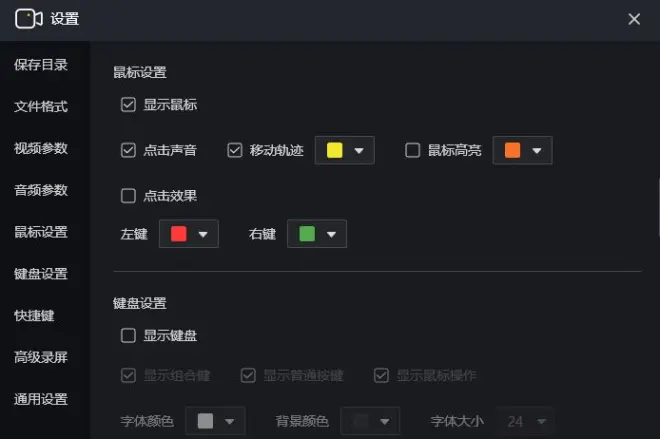Screen dimensions: 660x439
Task: Go to 视频参数 section
Action: click(41, 148)
